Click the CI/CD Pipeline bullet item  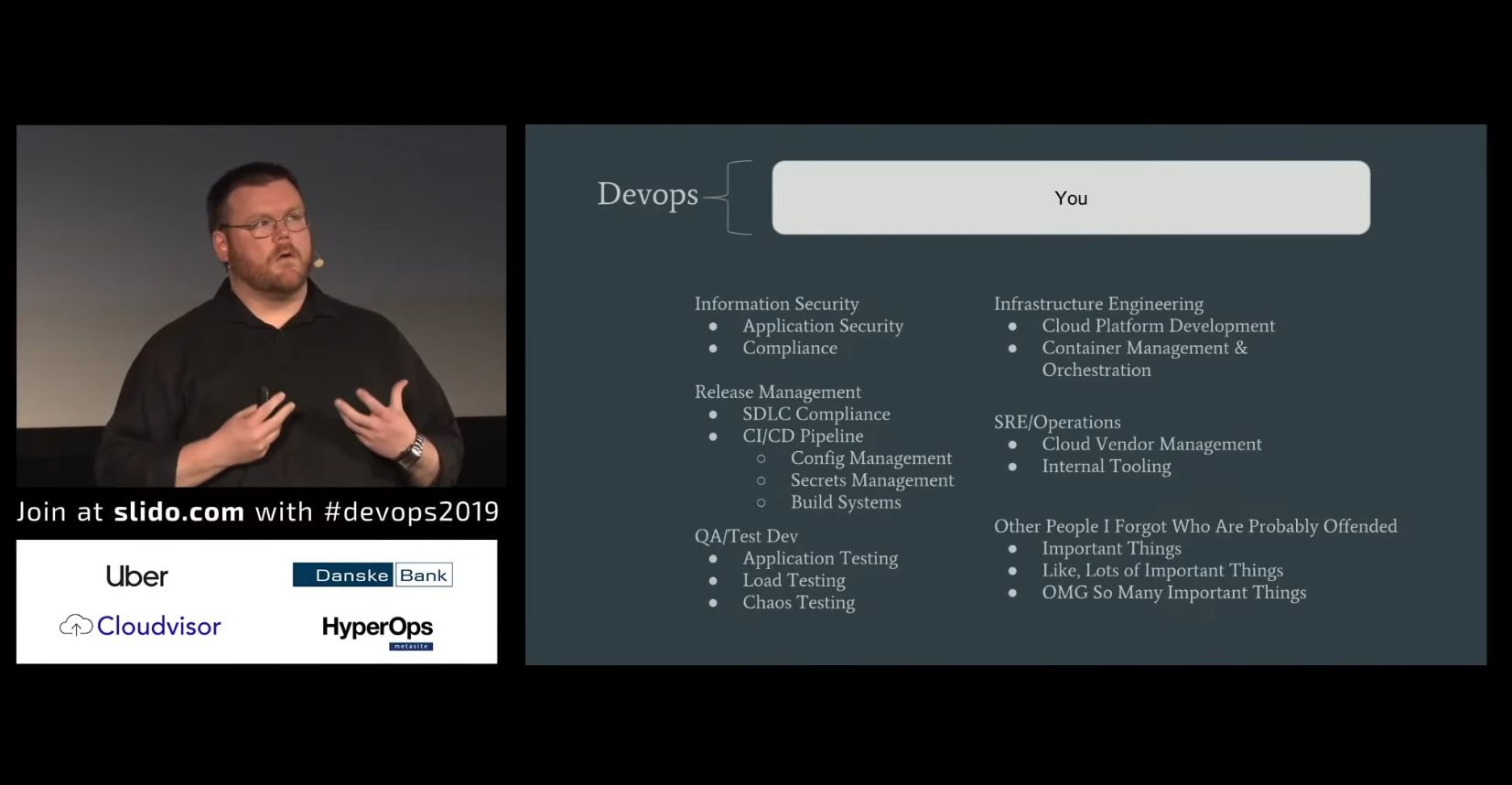pyautogui.click(x=803, y=436)
